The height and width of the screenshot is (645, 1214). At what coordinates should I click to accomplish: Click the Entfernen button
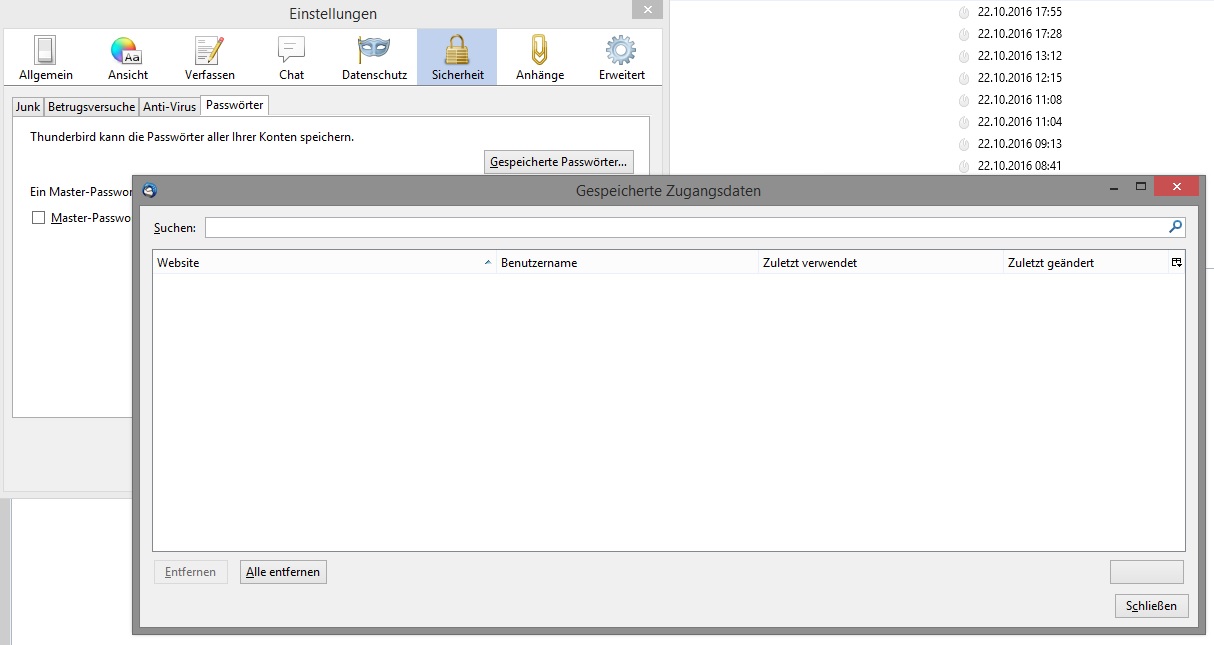click(190, 572)
